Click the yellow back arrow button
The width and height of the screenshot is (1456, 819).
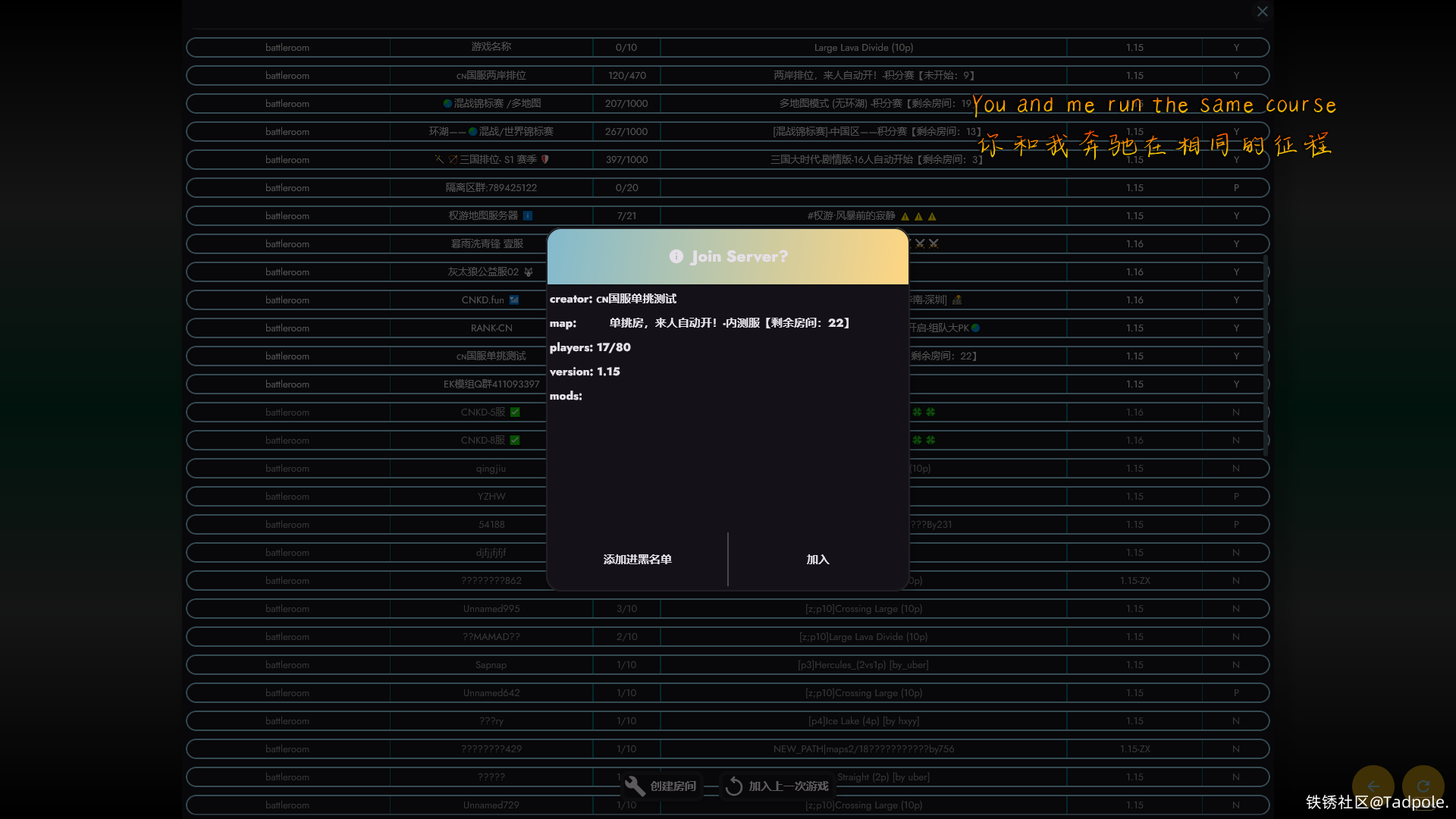coord(1373,786)
